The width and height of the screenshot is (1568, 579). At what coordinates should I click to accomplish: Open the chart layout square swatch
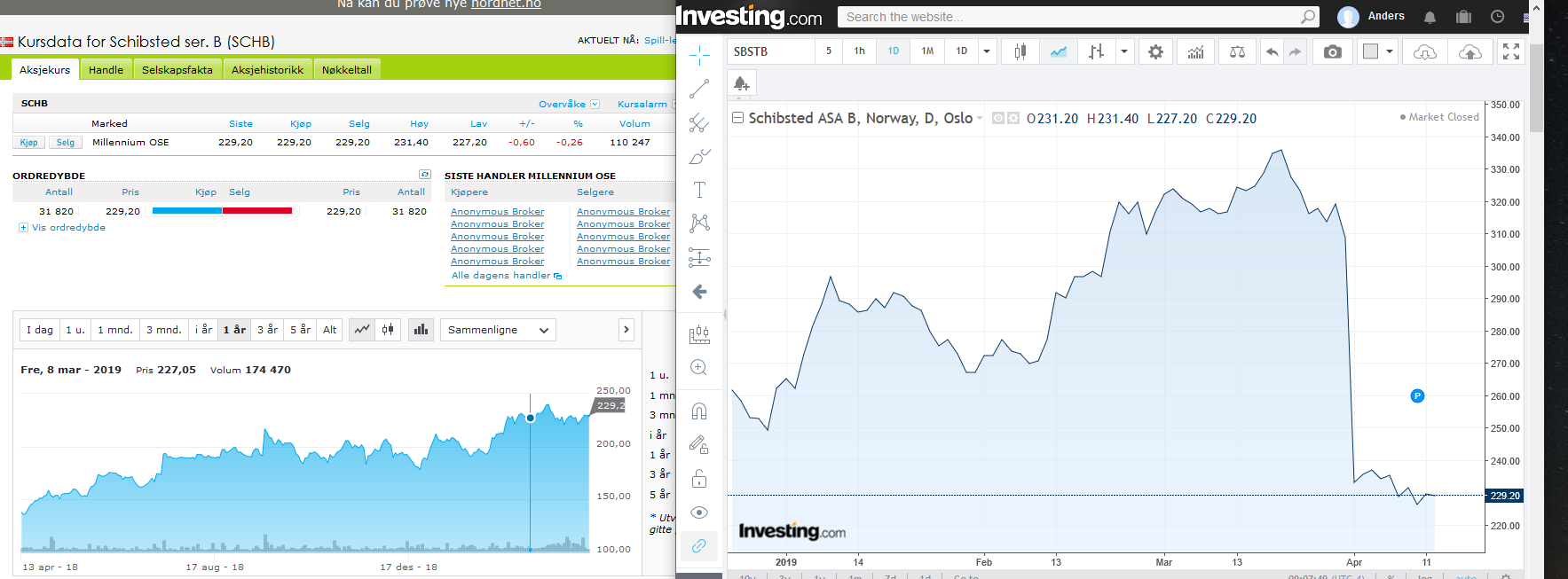click(1371, 51)
